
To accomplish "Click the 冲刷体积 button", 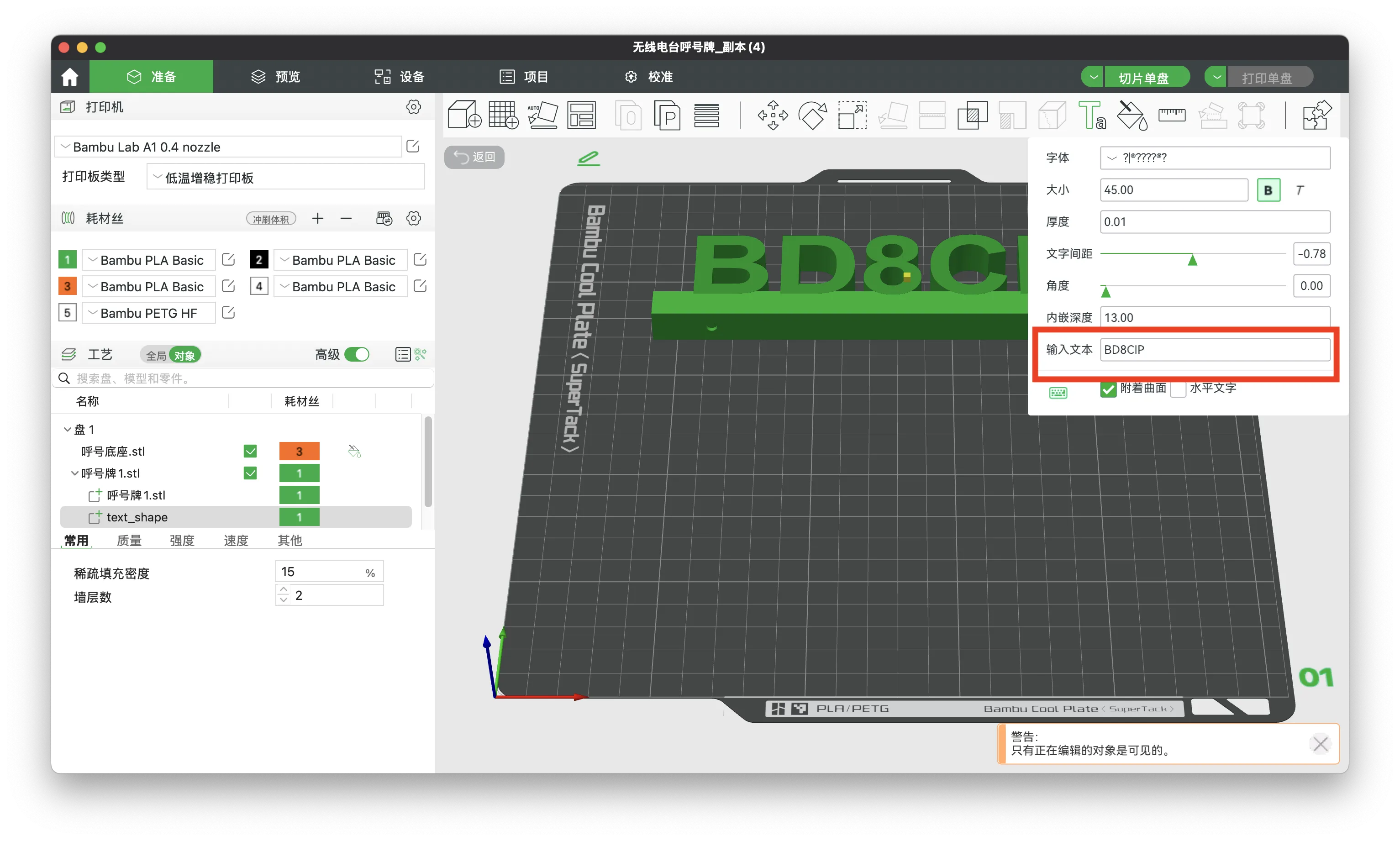I will click(x=271, y=219).
